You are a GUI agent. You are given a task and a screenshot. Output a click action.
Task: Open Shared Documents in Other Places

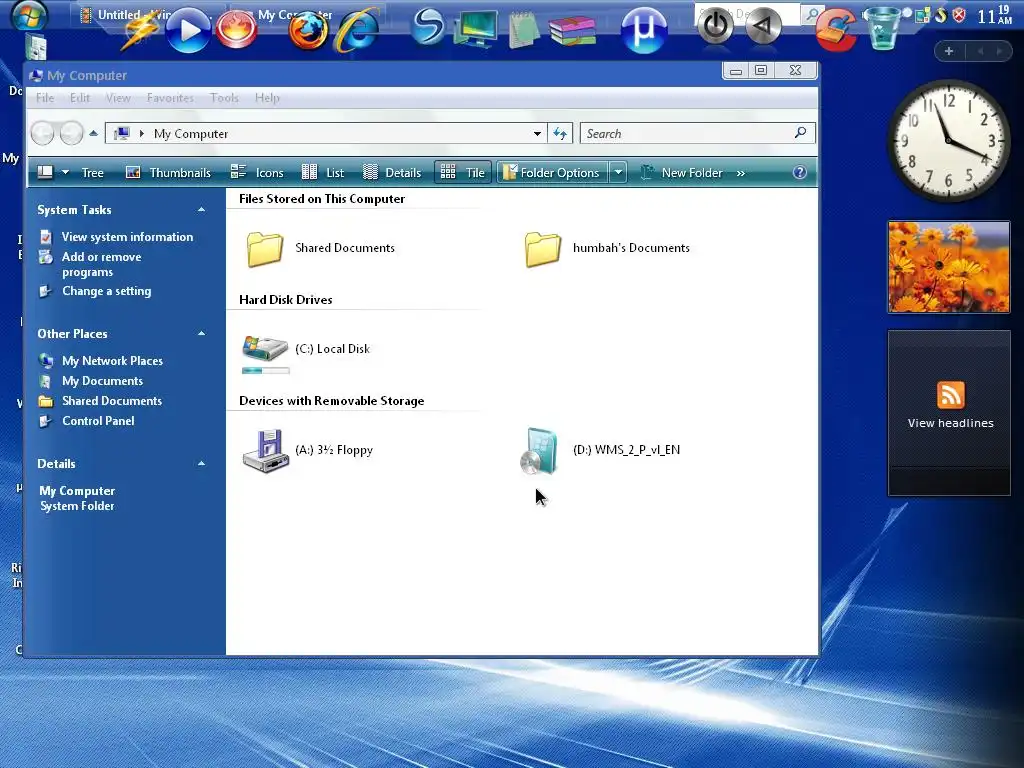point(112,401)
